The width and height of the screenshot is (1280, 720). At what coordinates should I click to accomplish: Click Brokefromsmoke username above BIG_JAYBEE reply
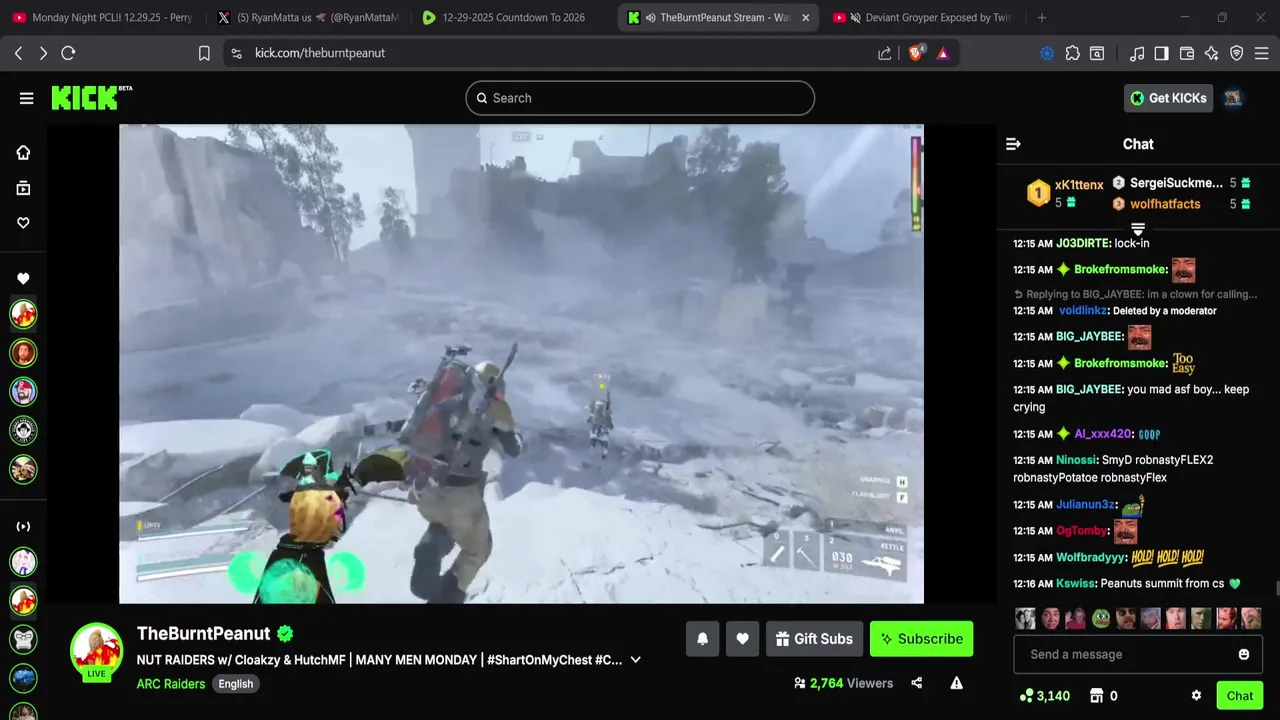click(1120, 269)
